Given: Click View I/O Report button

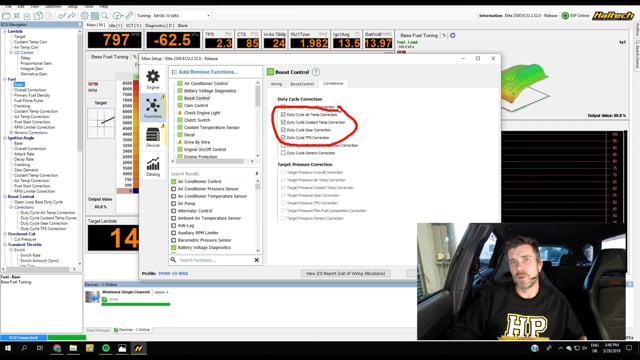Looking at the screenshot, I should click(x=346, y=273).
